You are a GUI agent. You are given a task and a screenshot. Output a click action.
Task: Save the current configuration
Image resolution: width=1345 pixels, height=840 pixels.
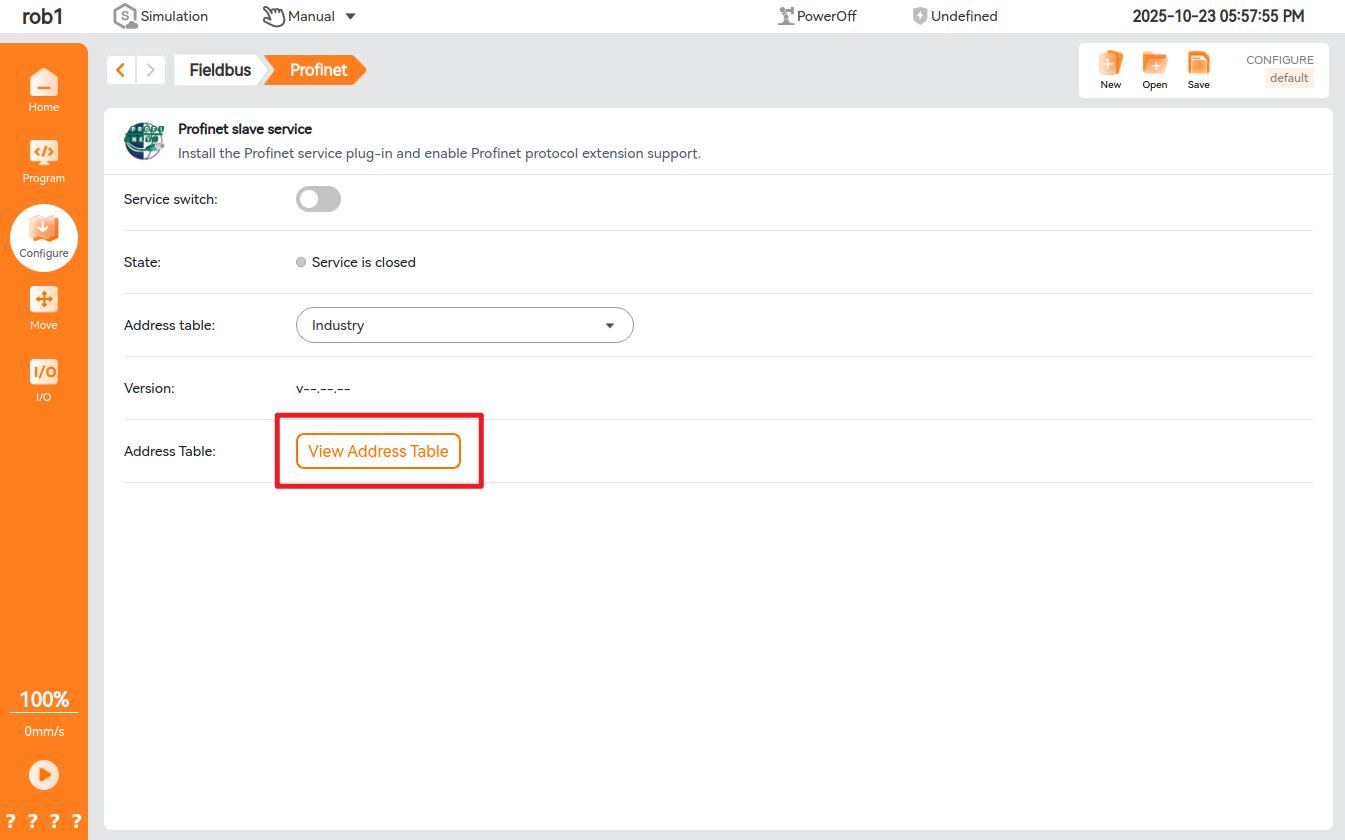click(x=1198, y=70)
